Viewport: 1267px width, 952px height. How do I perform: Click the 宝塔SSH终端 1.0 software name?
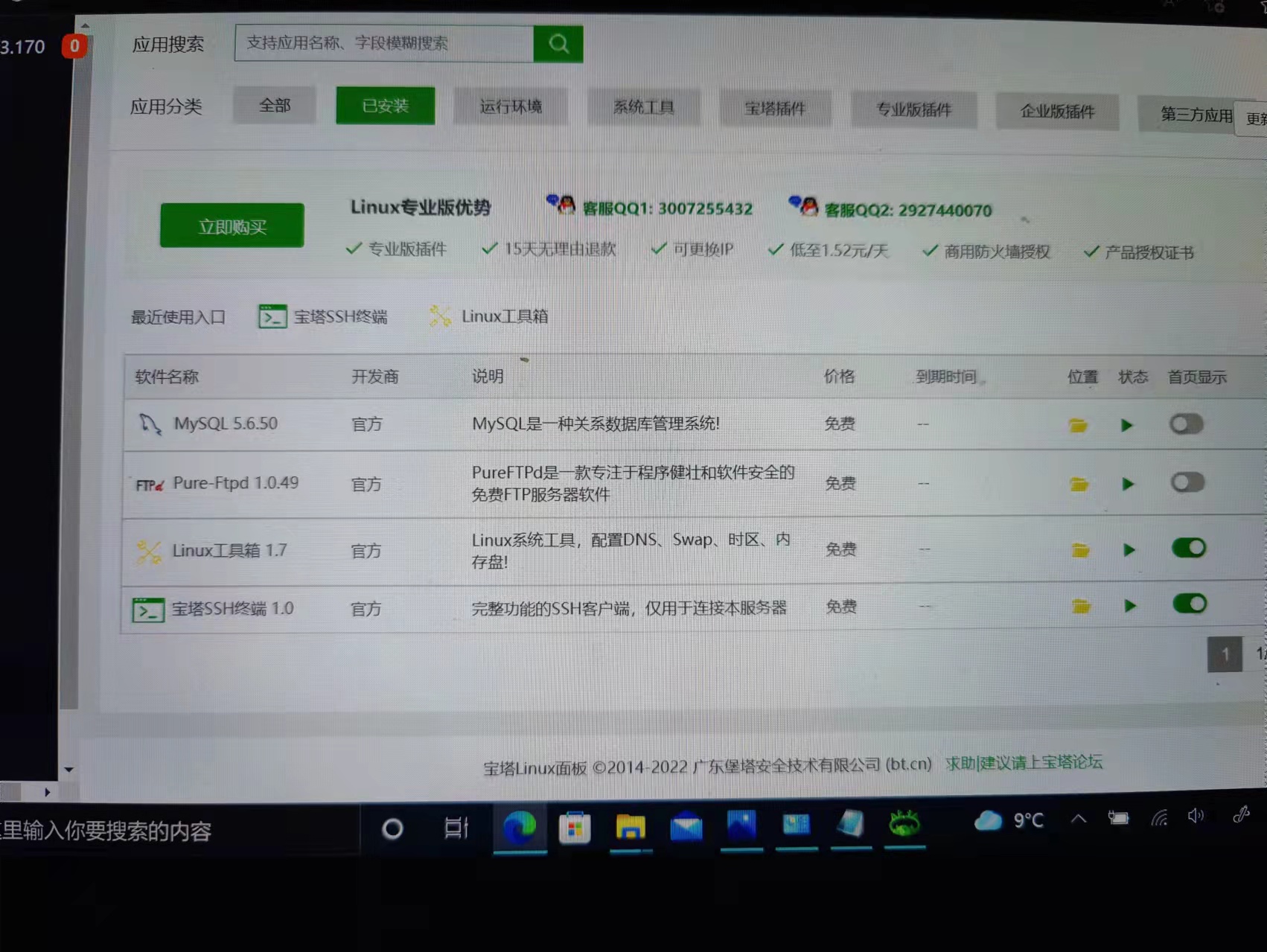click(x=232, y=608)
